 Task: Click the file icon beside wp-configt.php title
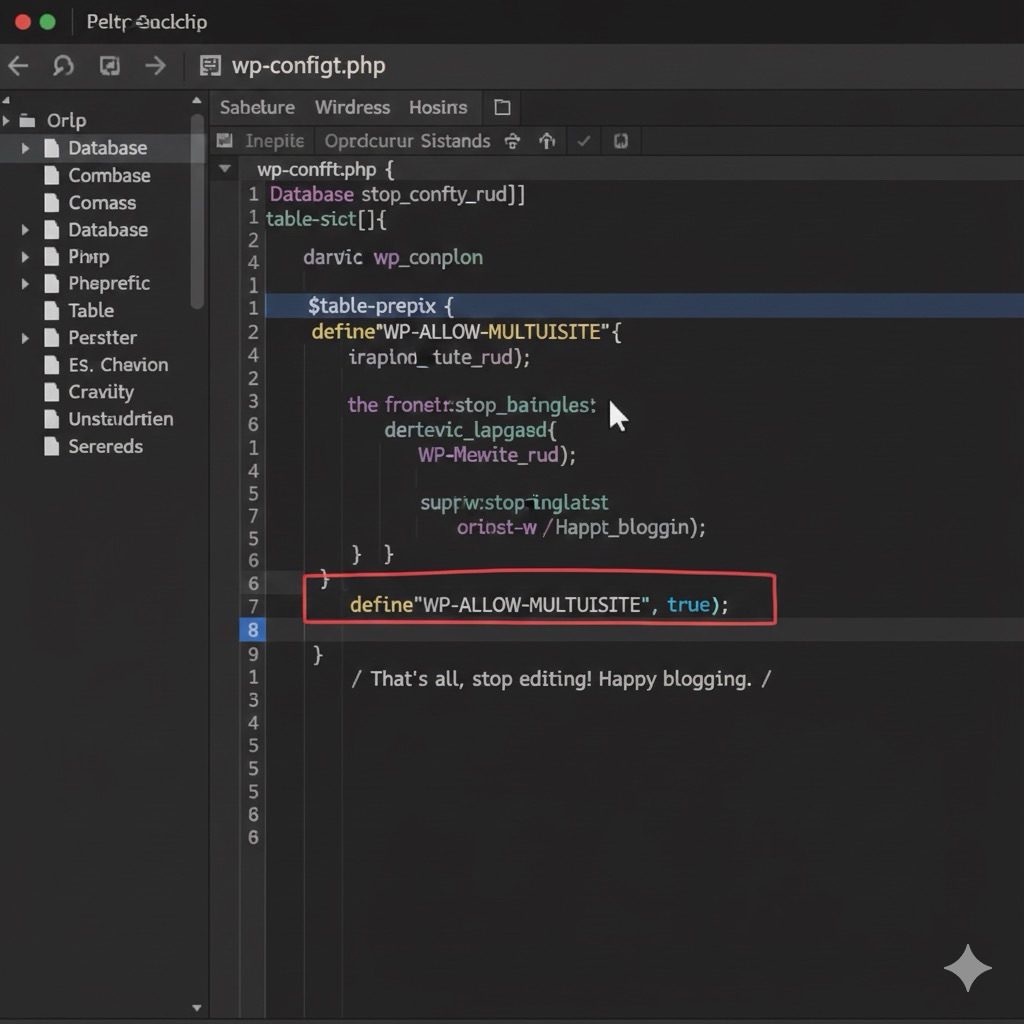coord(210,67)
